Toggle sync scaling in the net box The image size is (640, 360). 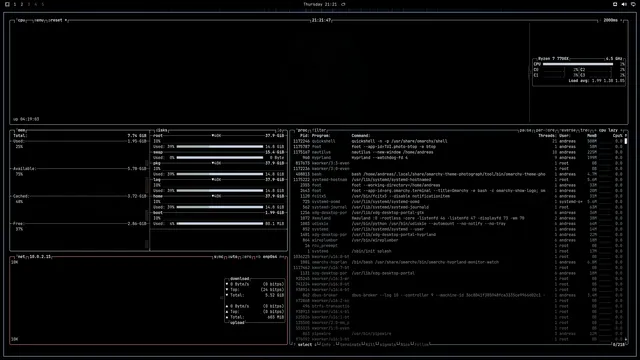[x=218, y=257]
